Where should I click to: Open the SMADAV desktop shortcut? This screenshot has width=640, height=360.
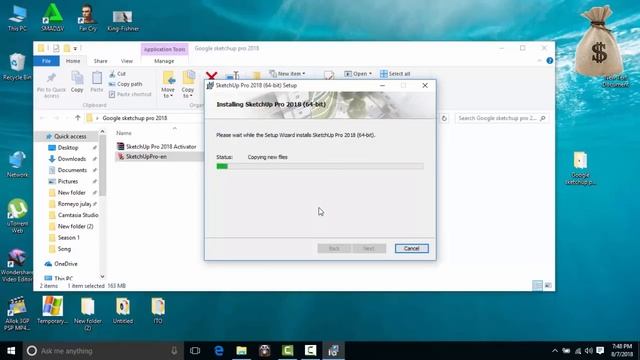click(x=52, y=18)
